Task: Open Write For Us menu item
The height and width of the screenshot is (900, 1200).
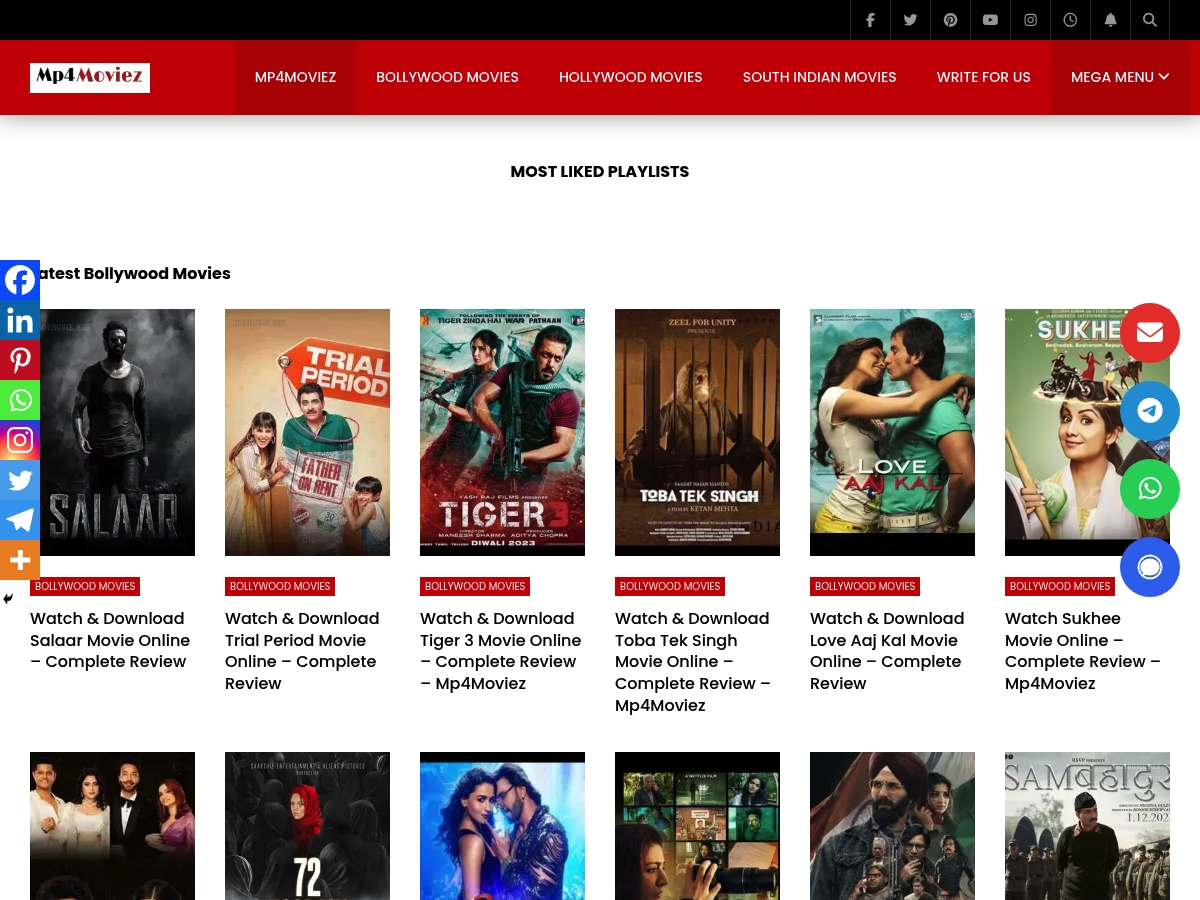Action: pyautogui.click(x=984, y=77)
